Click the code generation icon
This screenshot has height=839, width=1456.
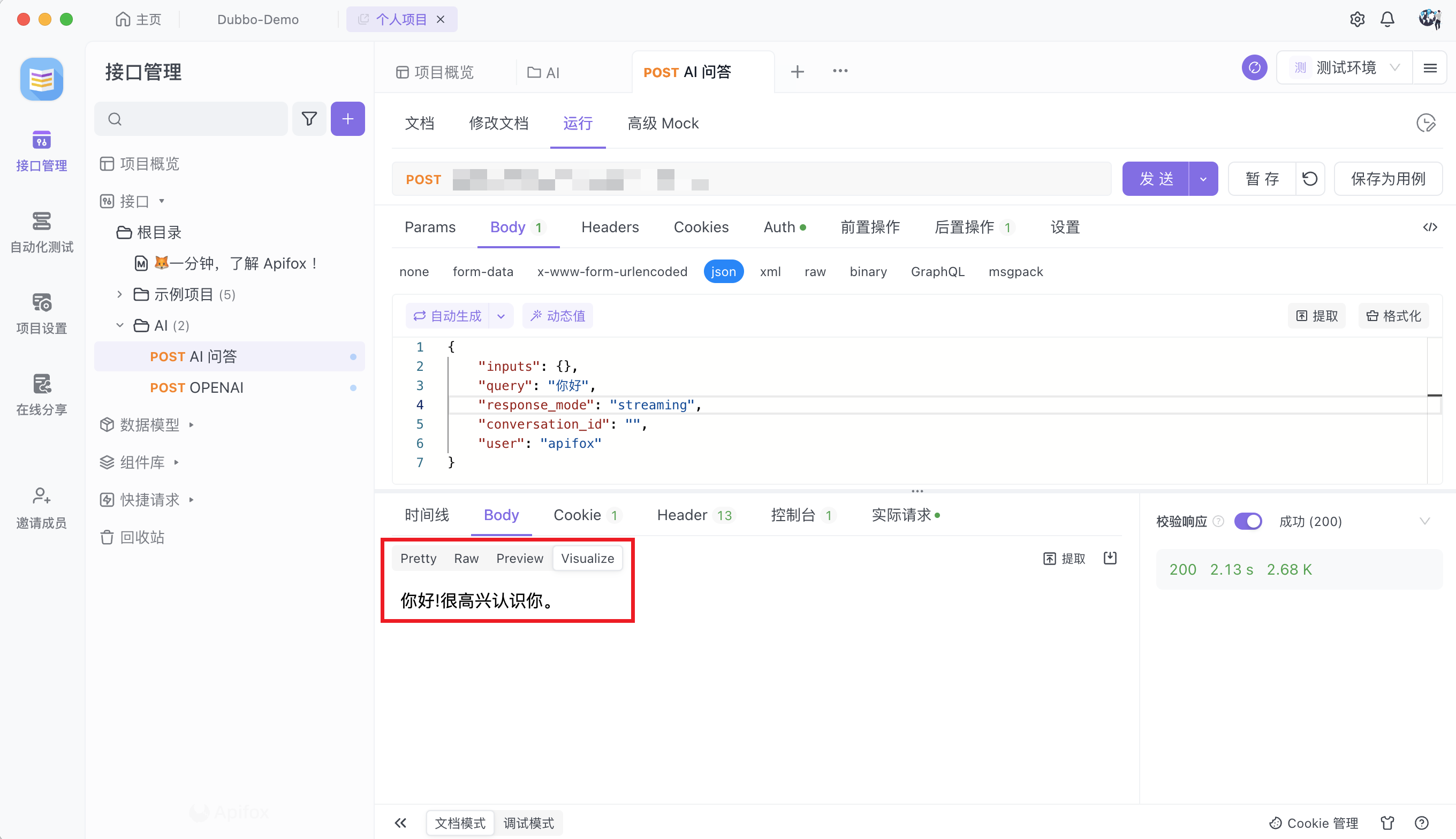tap(1429, 227)
